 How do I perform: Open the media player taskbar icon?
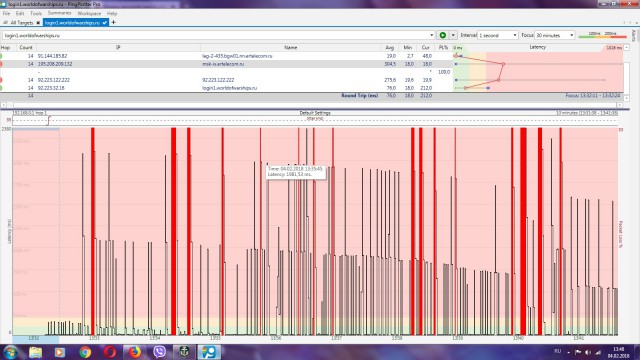pos(60,352)
